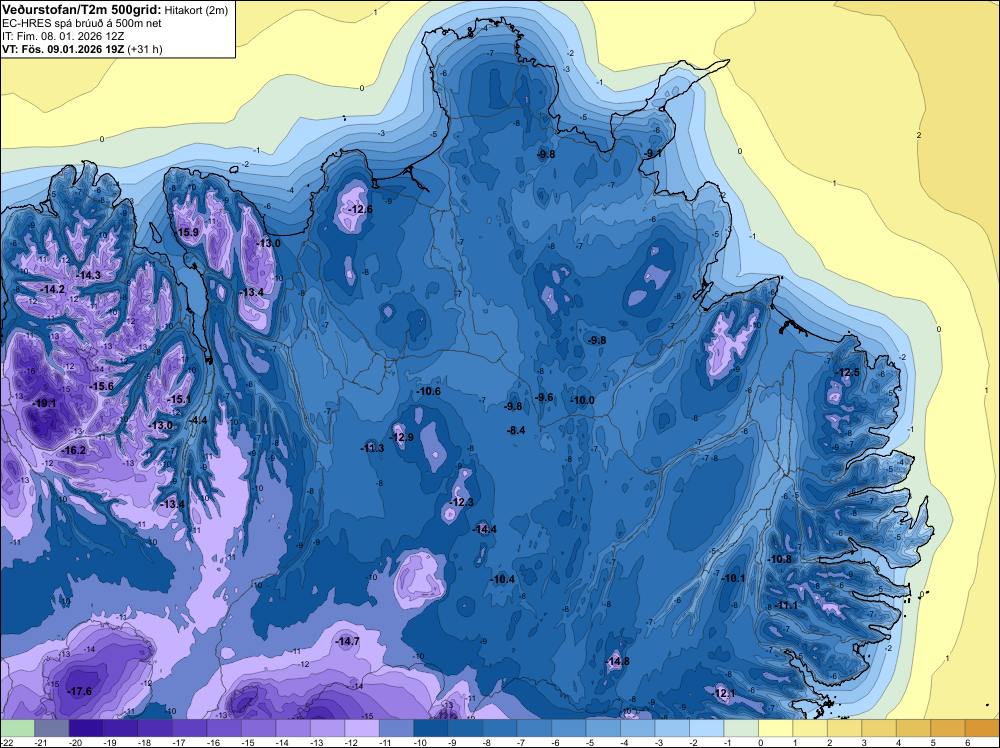
Task: Click the light green swatch labeled -22
Action: click(17, 728)
